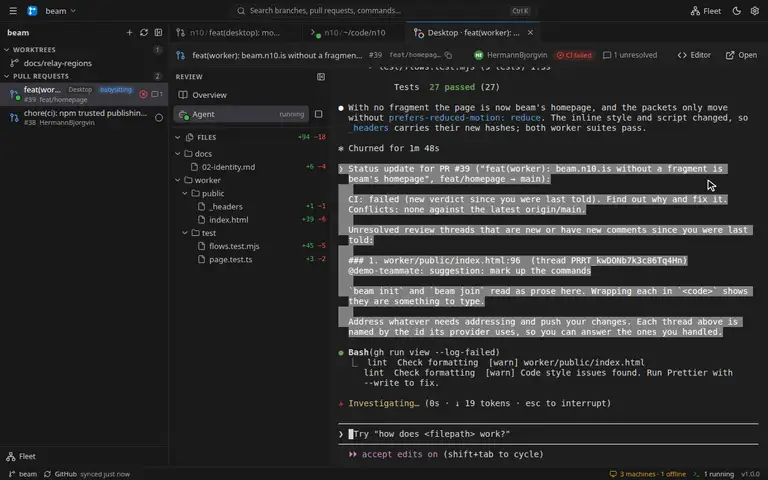Switch to n10 / ~/code/n10 terminal tab

click(354, 32)
